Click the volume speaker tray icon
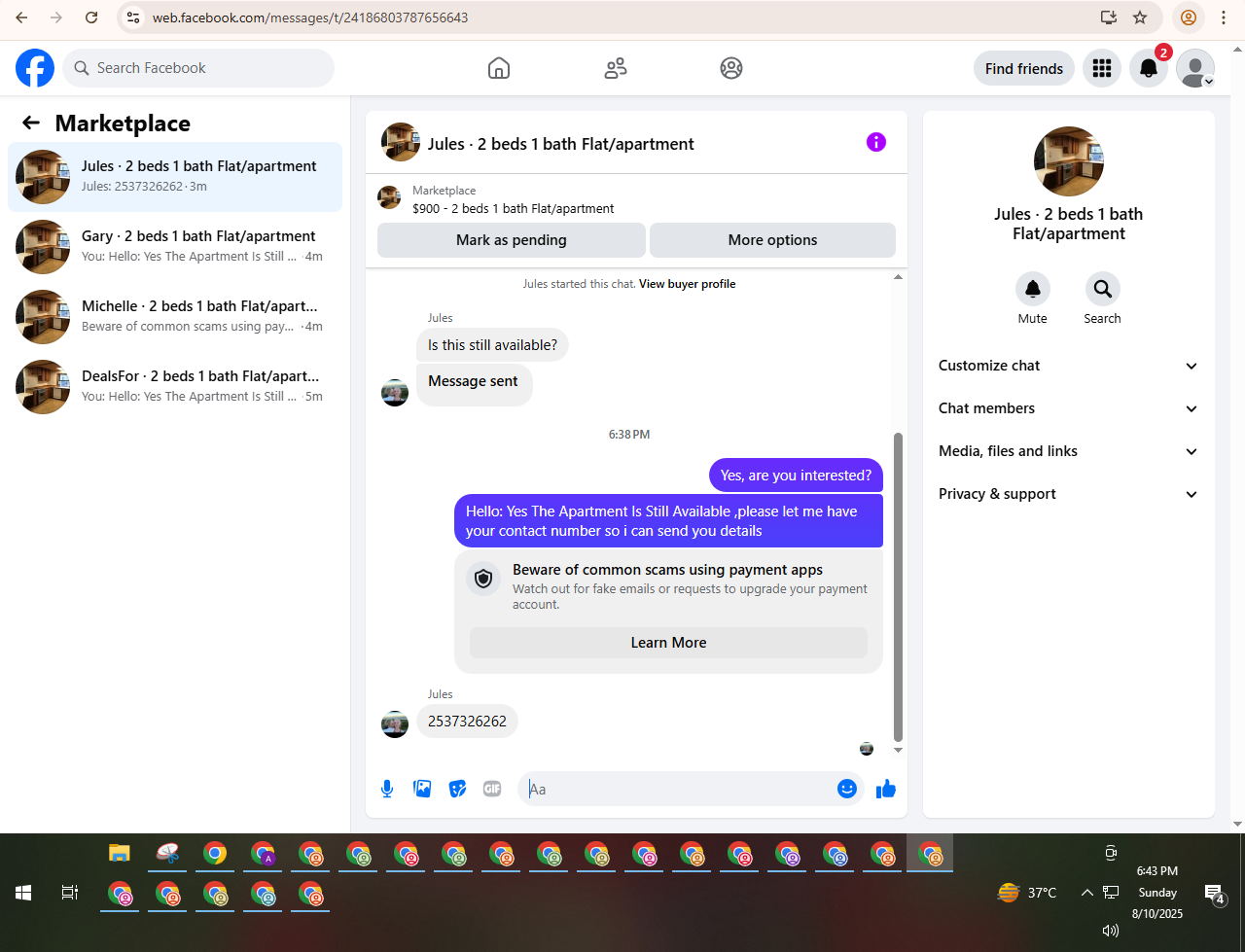 1110,931
